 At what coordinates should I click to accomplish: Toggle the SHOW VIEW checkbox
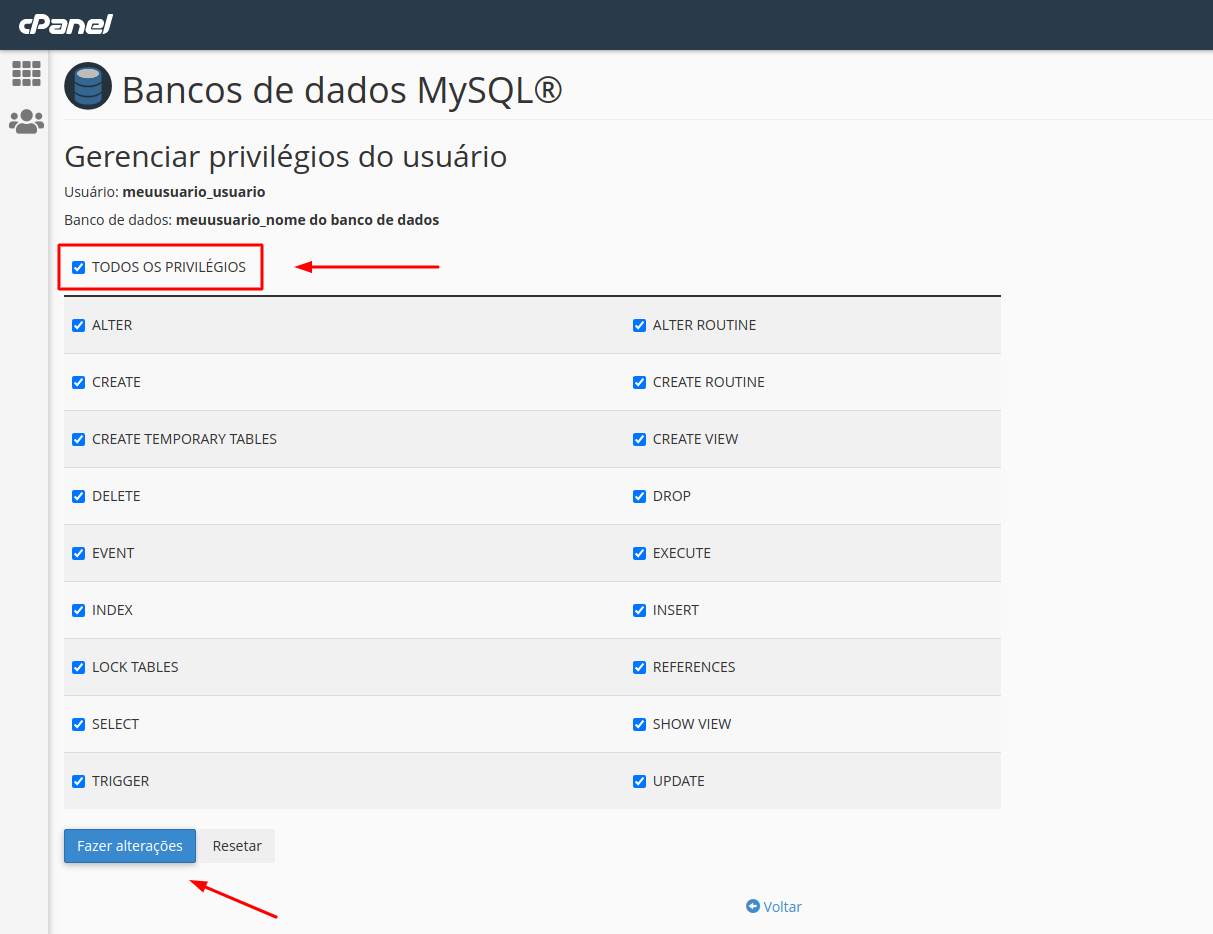[640, 724]
